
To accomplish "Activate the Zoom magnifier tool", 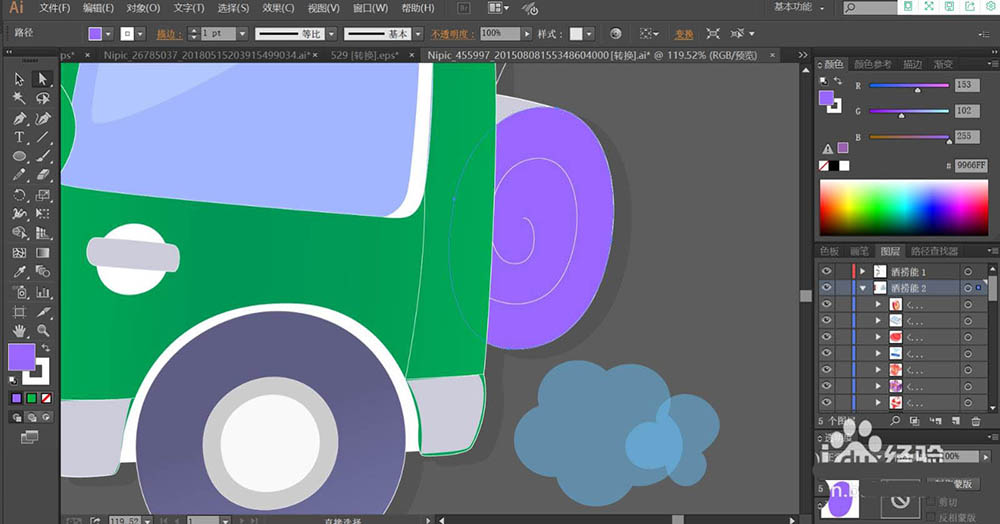I will tap(42, 330).
